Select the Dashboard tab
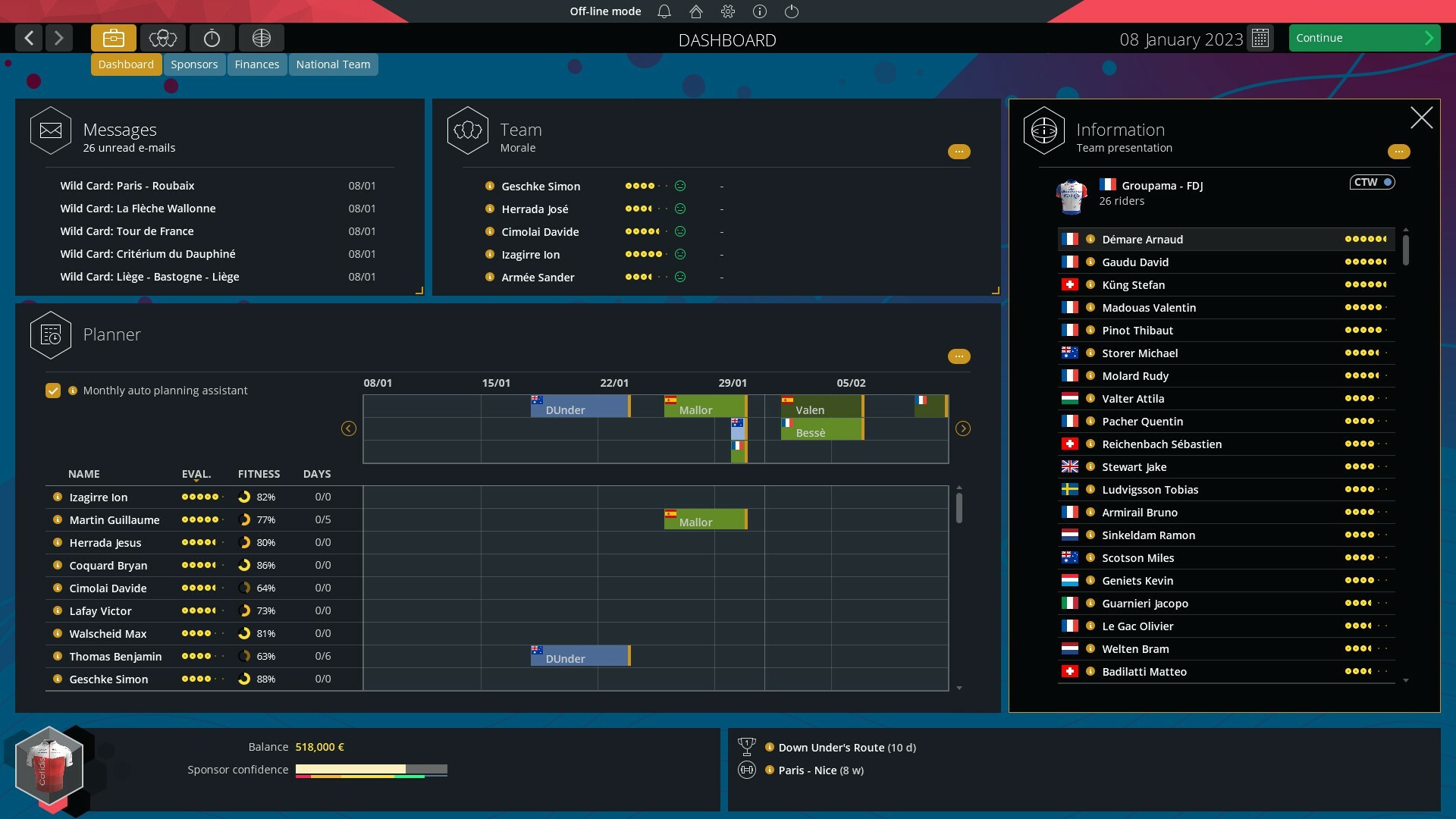Screen dimensions: 1456x819 click(x=125, y=63)
